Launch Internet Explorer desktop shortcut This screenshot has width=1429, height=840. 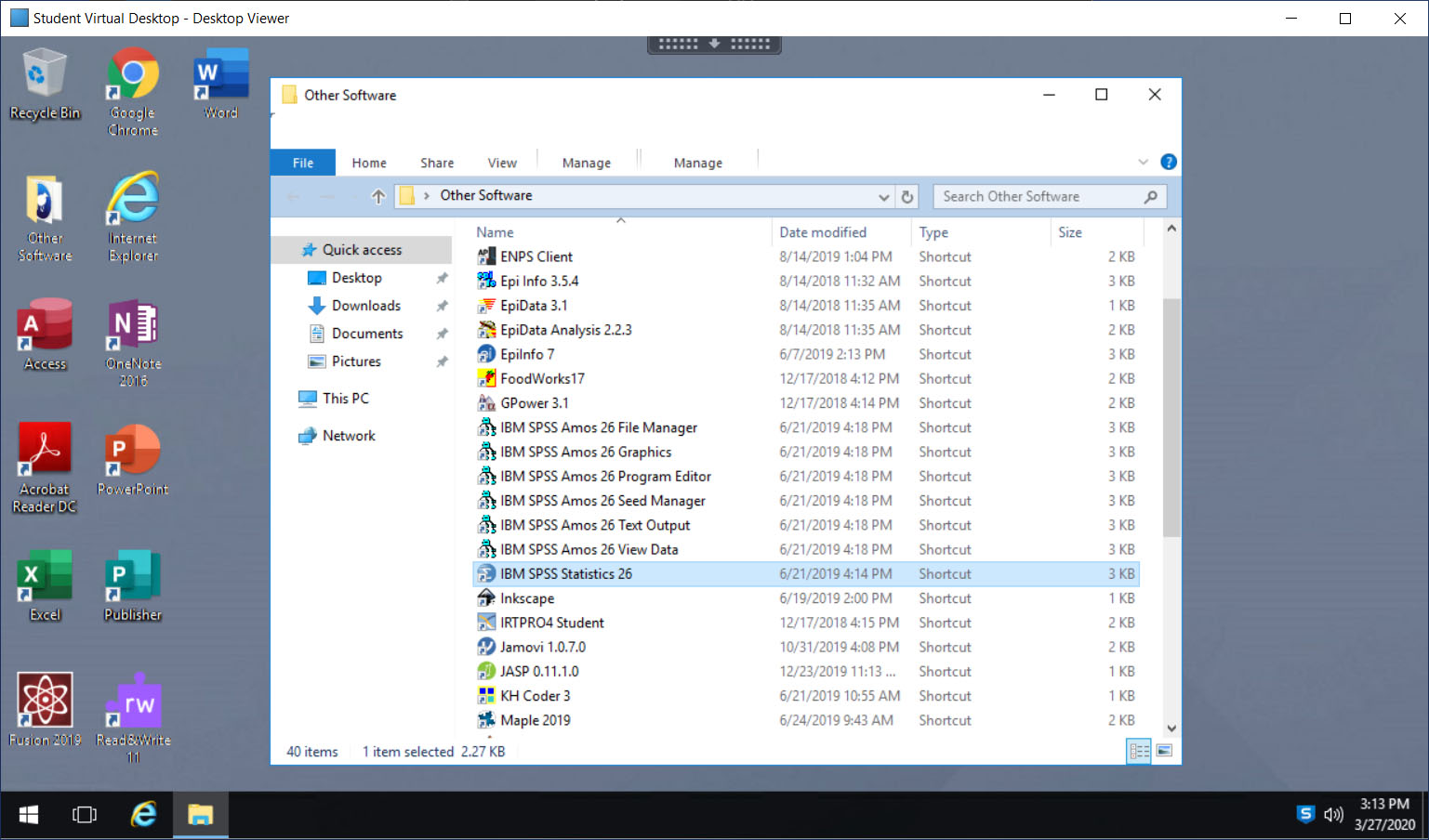pos(133,218)
